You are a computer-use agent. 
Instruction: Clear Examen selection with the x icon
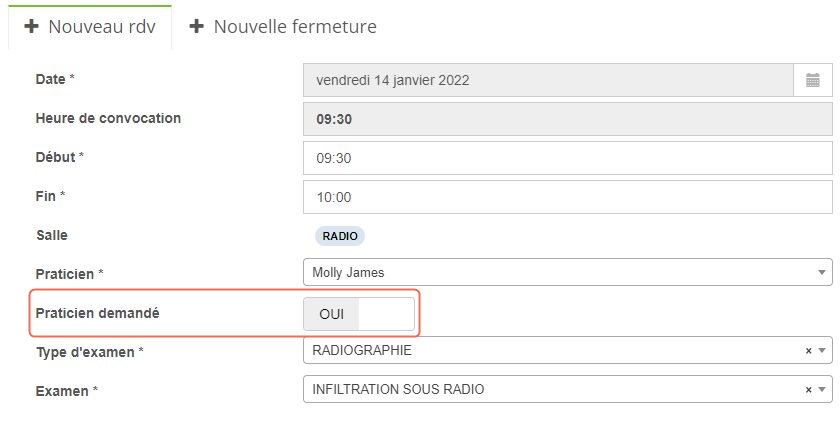pos(808,390)
